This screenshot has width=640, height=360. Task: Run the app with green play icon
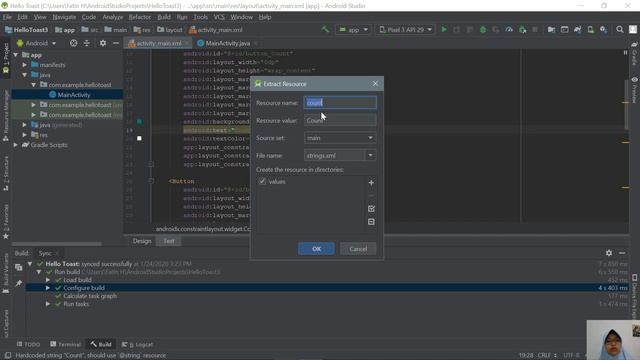(444, 29)
